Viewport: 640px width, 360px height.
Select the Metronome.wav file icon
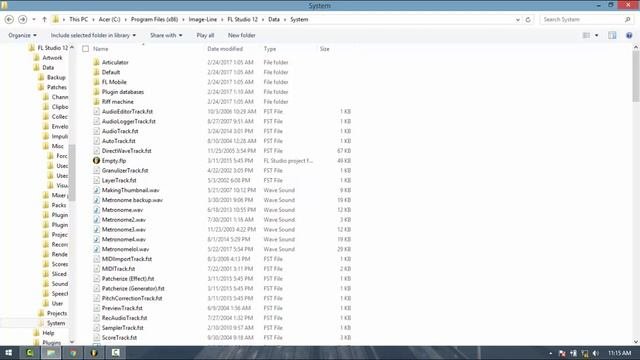(96, 210)
